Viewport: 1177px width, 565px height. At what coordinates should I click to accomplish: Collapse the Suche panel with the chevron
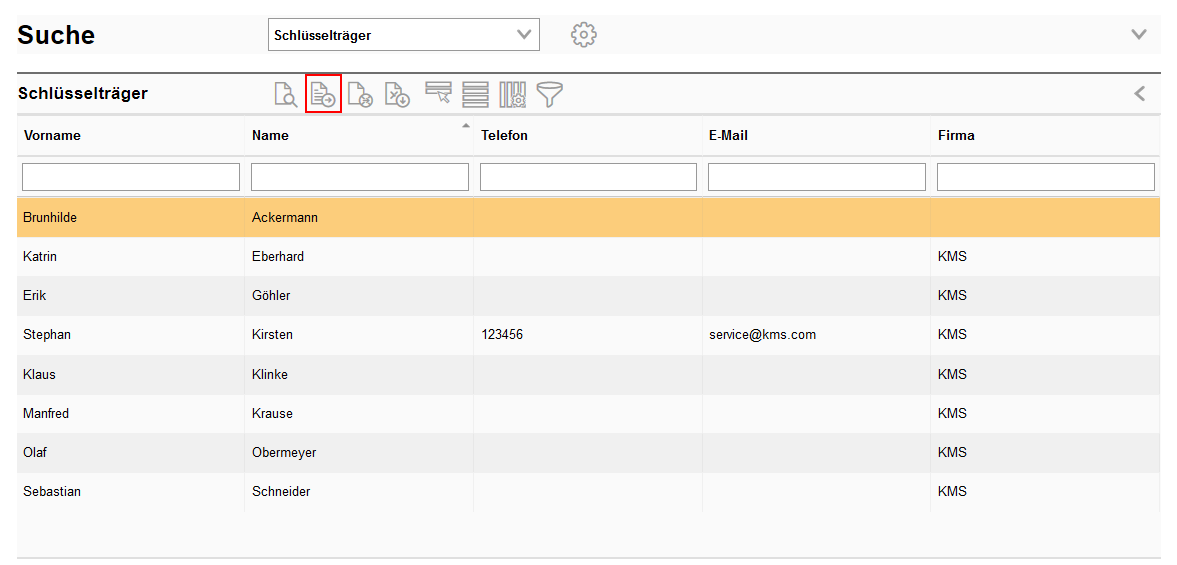pos(1138,35)
